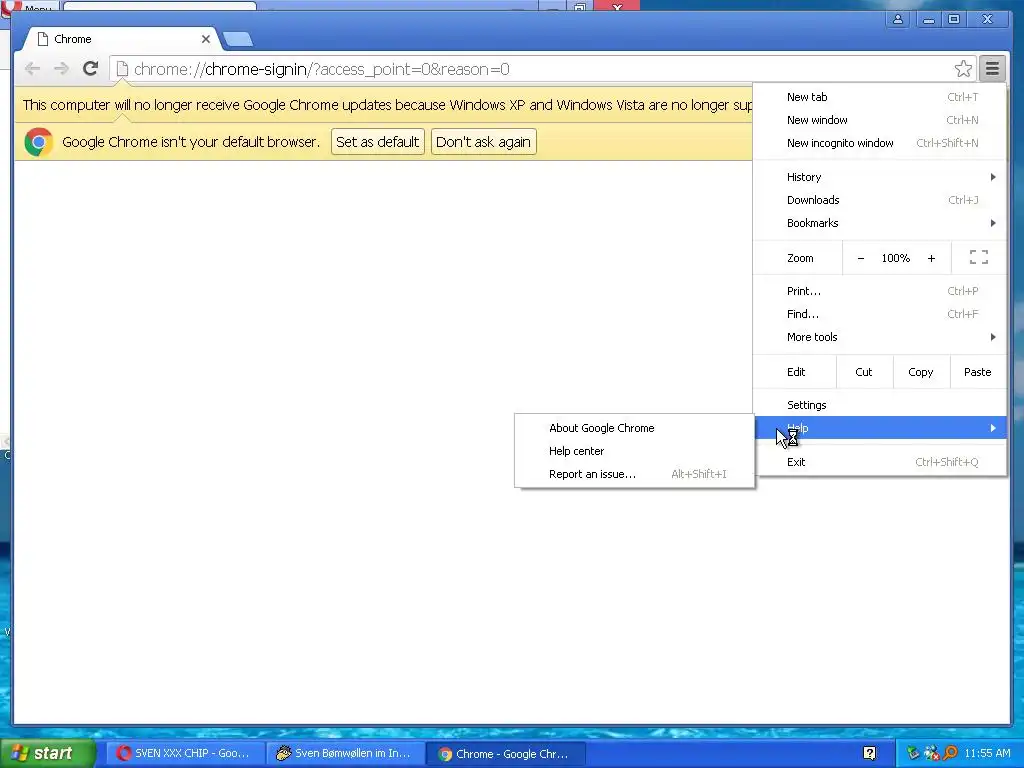1024x768 pixels.
Task: Choose Find from the menu
Action: pyautogui.click(x=880, y=314)
